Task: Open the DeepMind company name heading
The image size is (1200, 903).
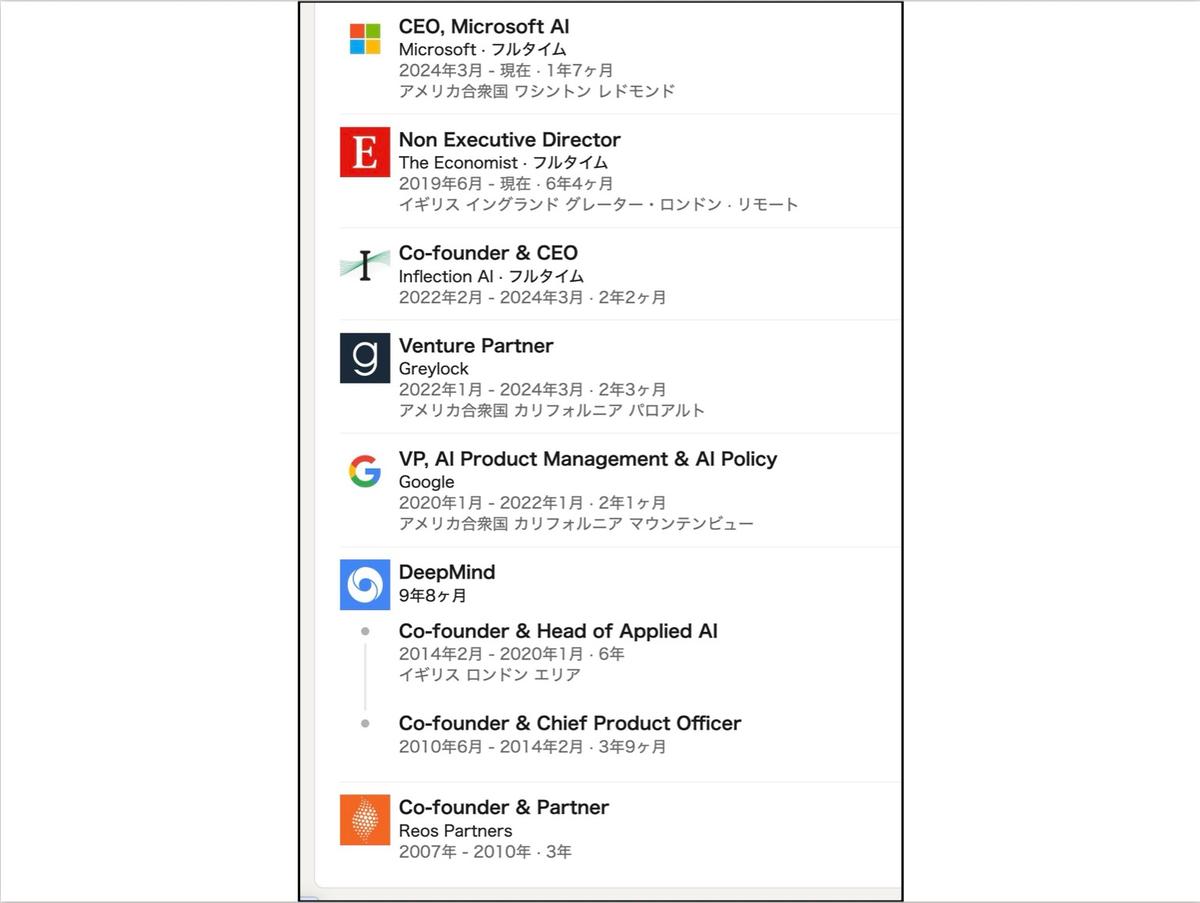Action: point(447,572)
